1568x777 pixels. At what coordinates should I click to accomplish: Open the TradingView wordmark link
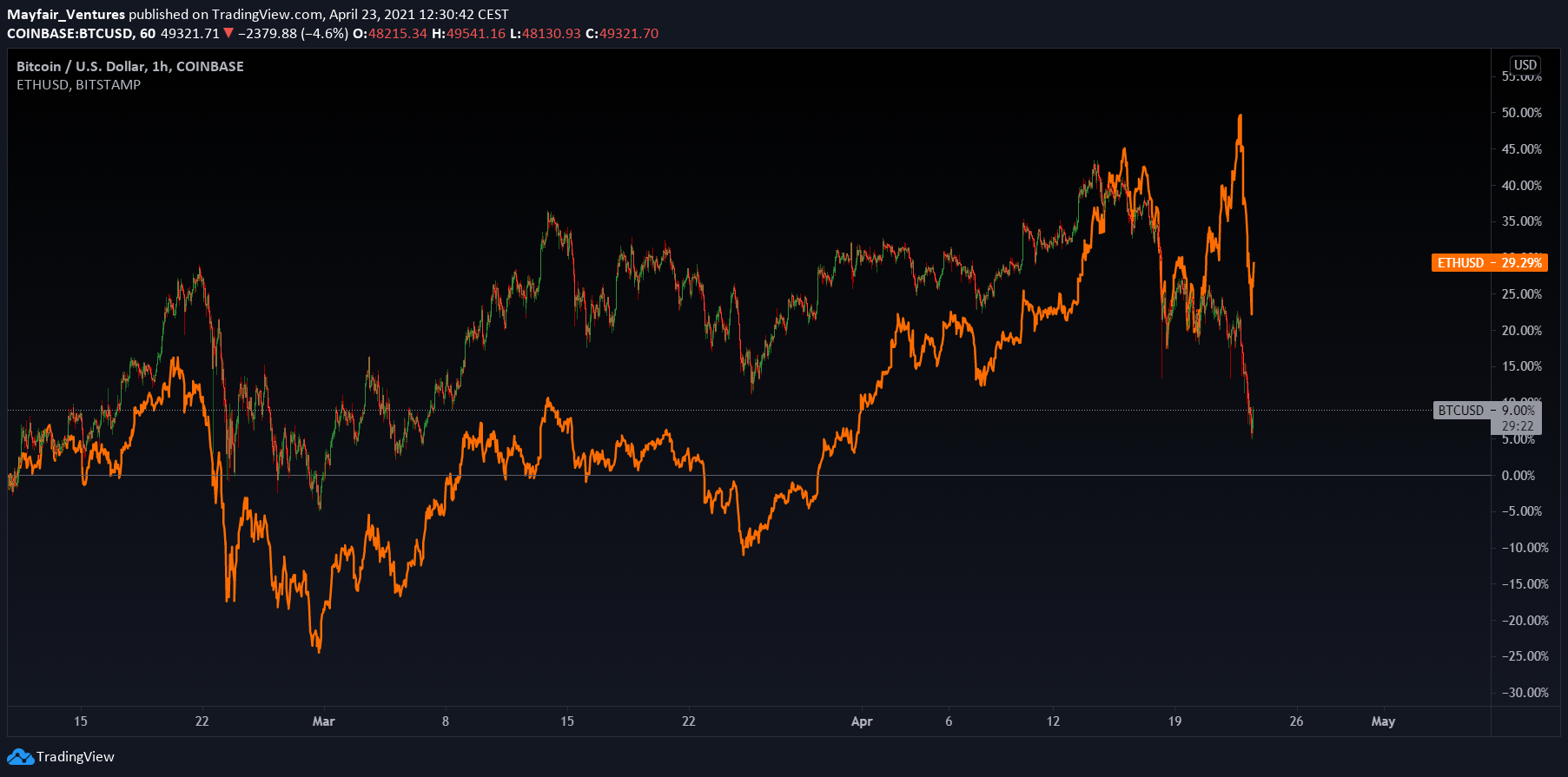click(76, 757)
